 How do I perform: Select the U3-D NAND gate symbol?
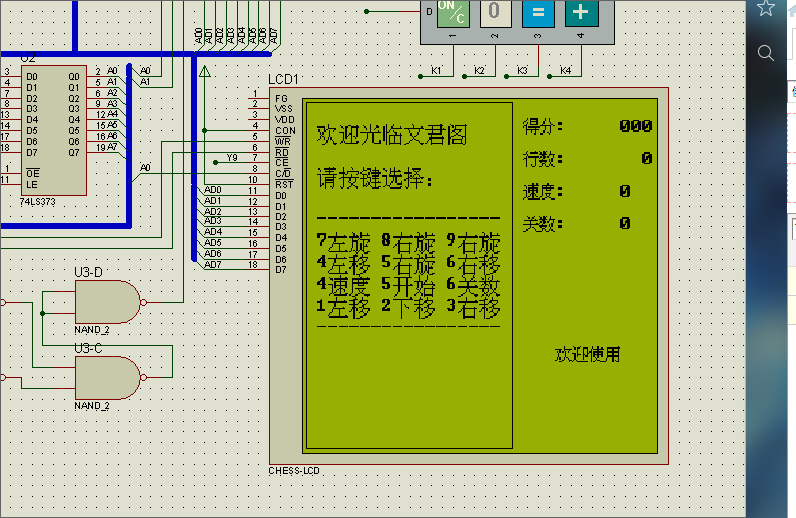[x=107, y=300]
